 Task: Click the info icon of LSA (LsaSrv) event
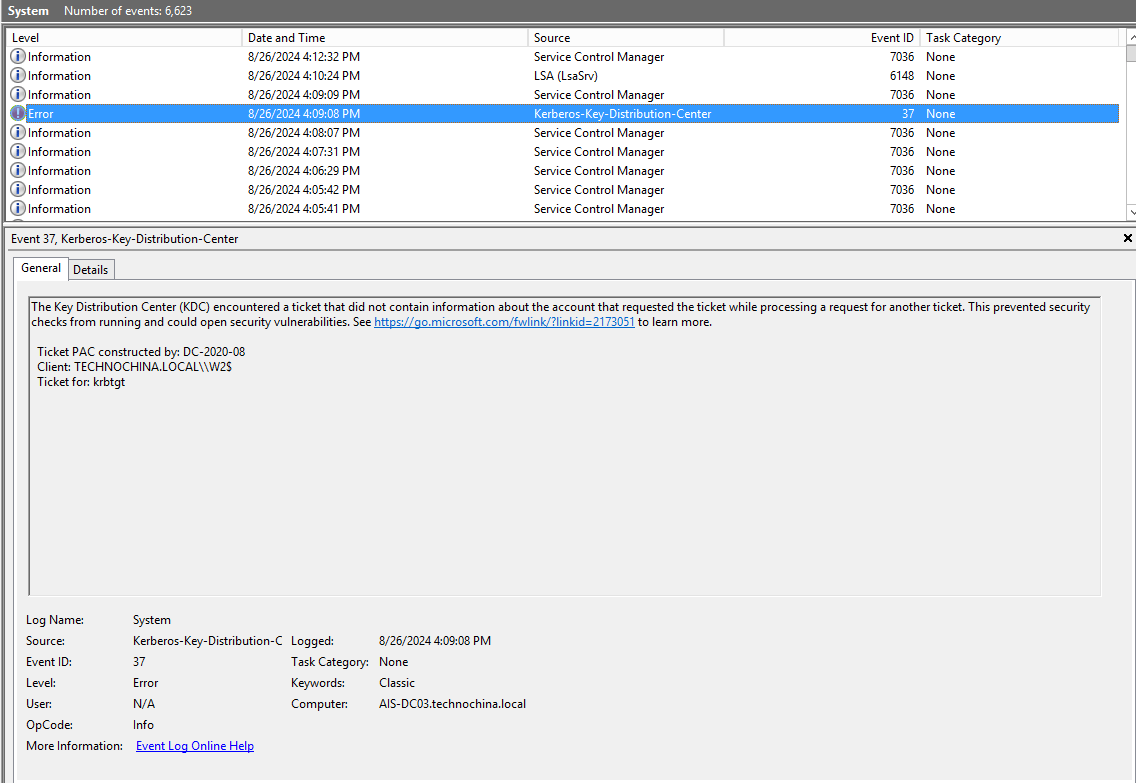tap(17, 75)
